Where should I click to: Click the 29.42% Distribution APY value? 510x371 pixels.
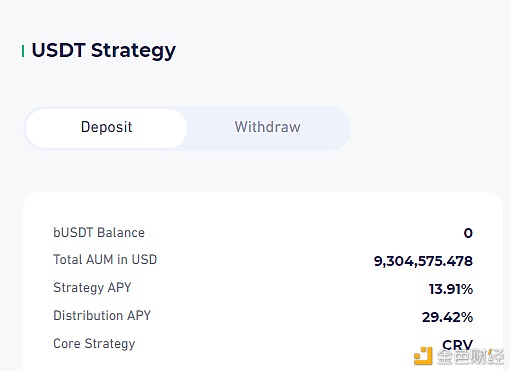(447, 317)
